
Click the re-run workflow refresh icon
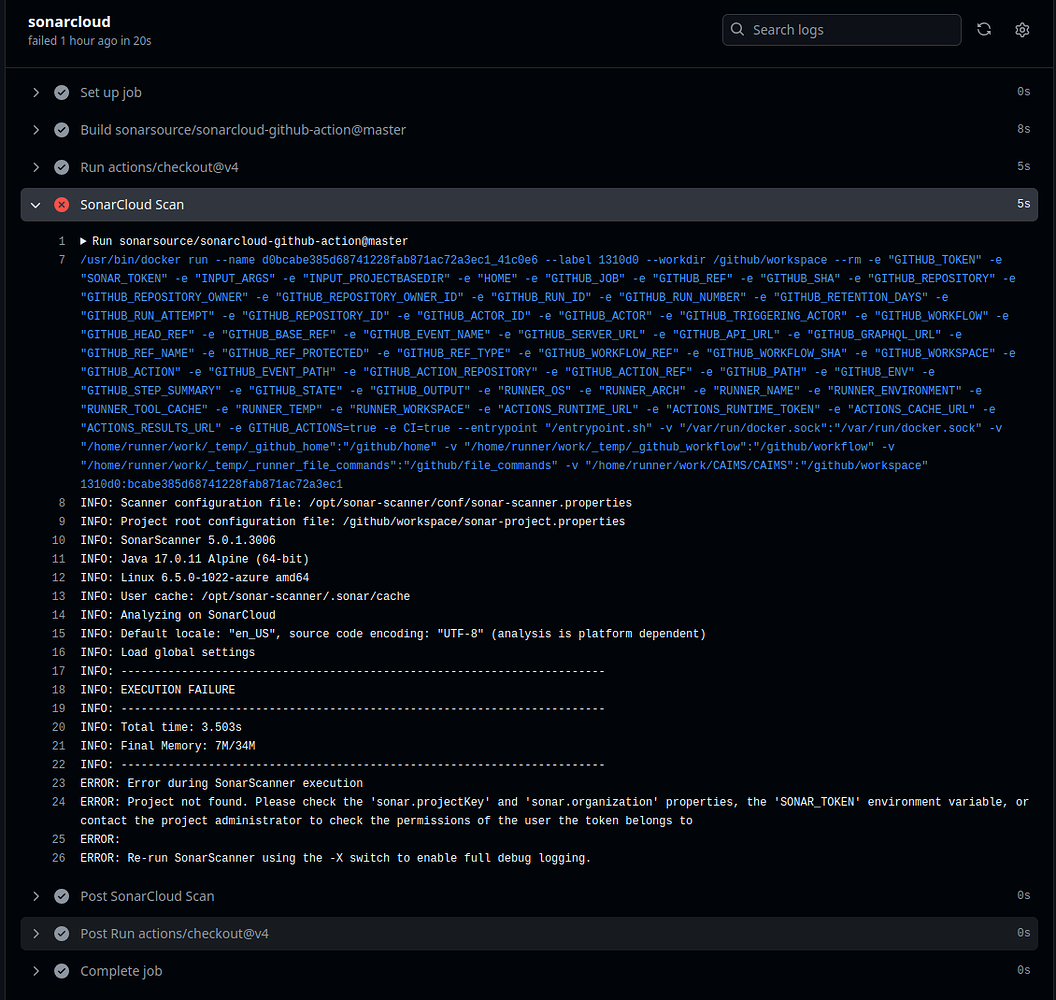click(x=984, y=29)
